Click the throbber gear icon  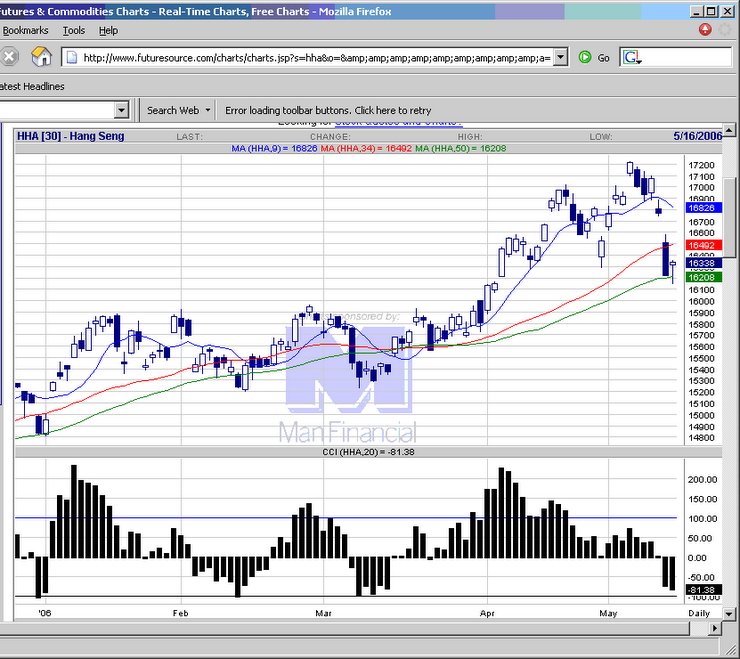click(725, 30)
